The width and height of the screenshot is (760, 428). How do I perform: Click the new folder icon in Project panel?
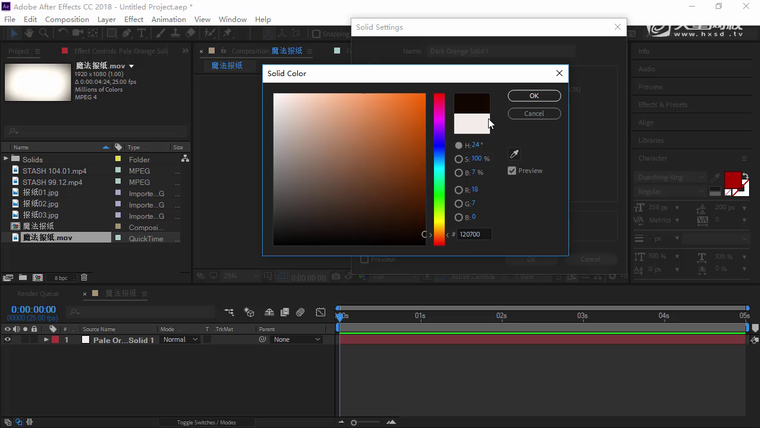point(22,277)
